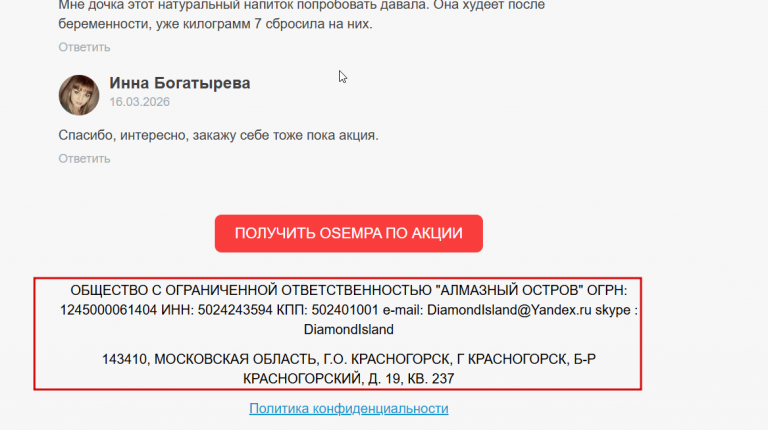Click the comment text mentioning 'килограмм 7 сбросила'
This screenshot has width=768, height=430.
(215, 24)
